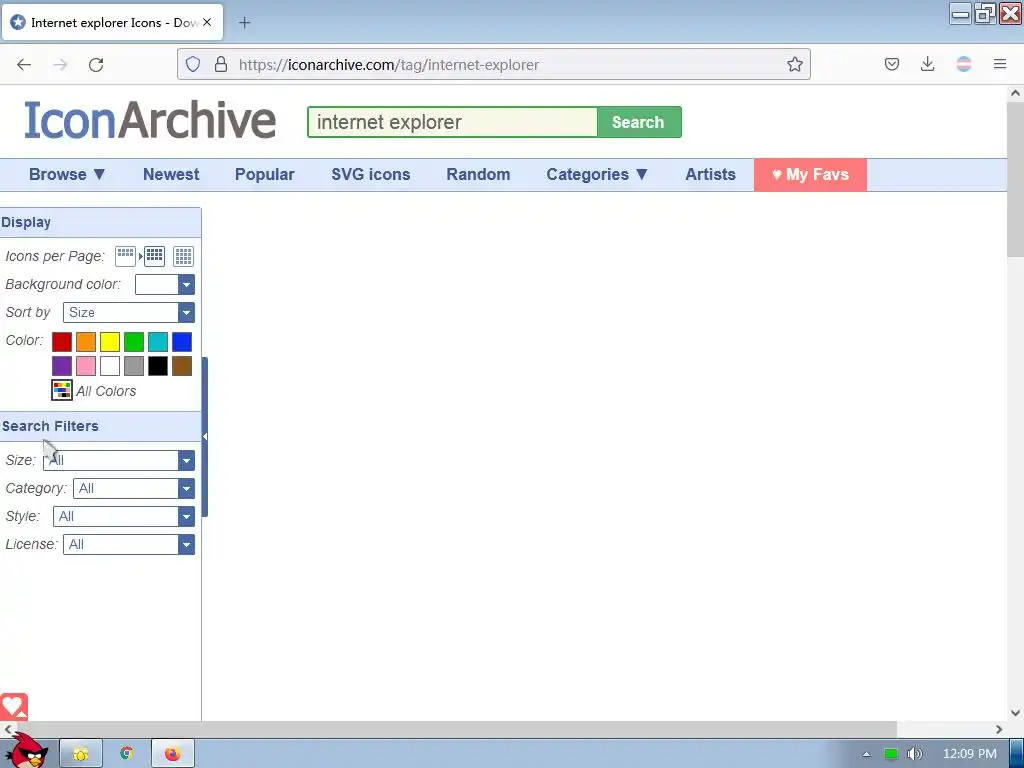This screenshot has width=1024, height=768.
Task: Click the Firefox account avatar icon
Action: tap(964, 64)
